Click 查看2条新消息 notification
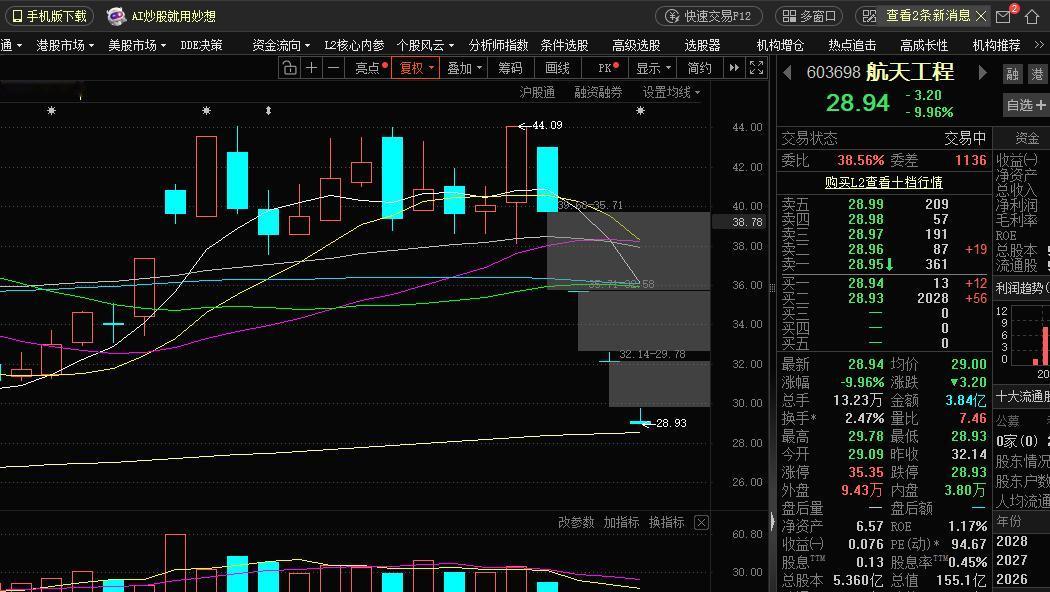Image resolution: width=1050 pixels, height=592 pixels. 928,15
